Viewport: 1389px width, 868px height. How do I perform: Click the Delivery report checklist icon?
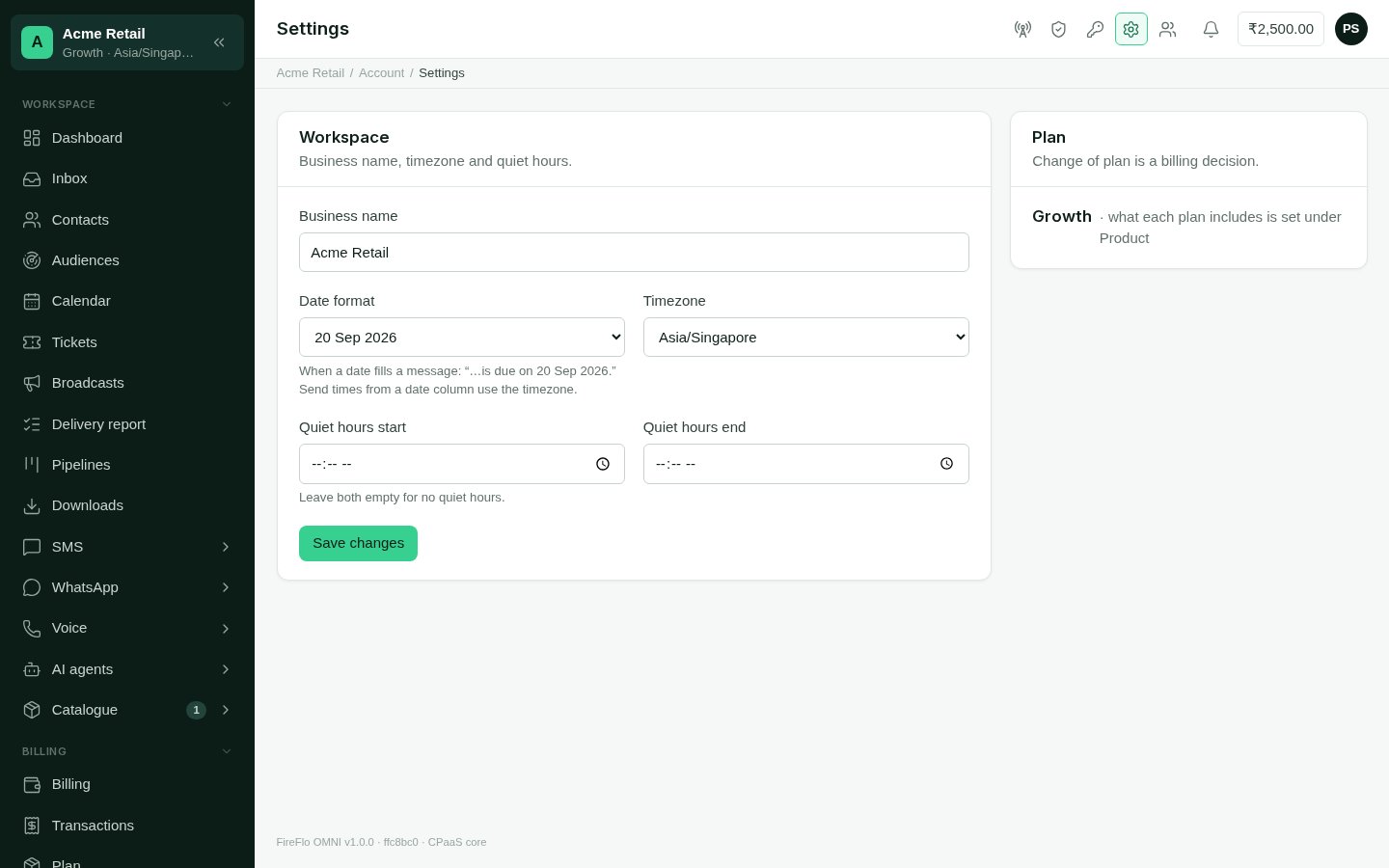click(32, 424)
